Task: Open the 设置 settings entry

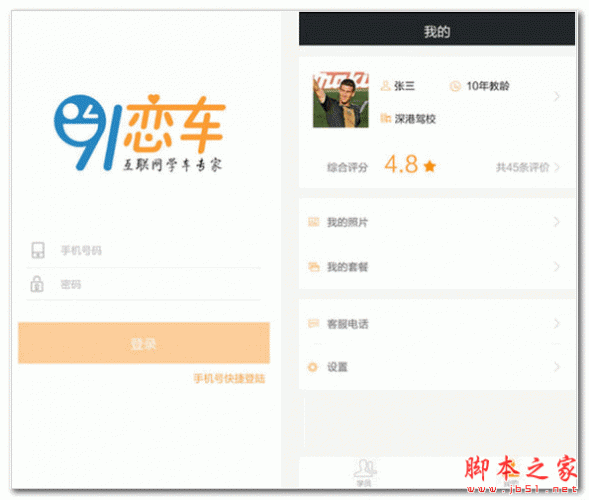Action: (437, 367)
